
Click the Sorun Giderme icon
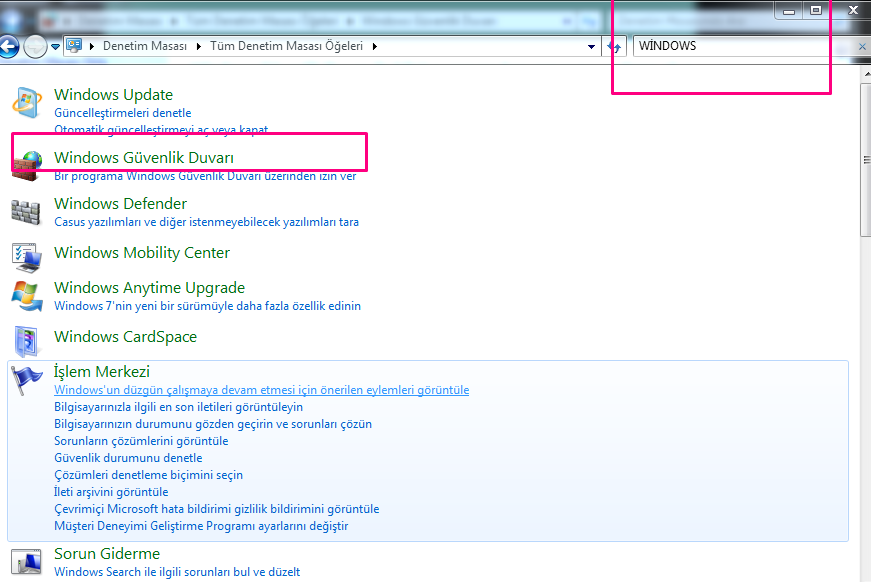click(x=27, y=561)
